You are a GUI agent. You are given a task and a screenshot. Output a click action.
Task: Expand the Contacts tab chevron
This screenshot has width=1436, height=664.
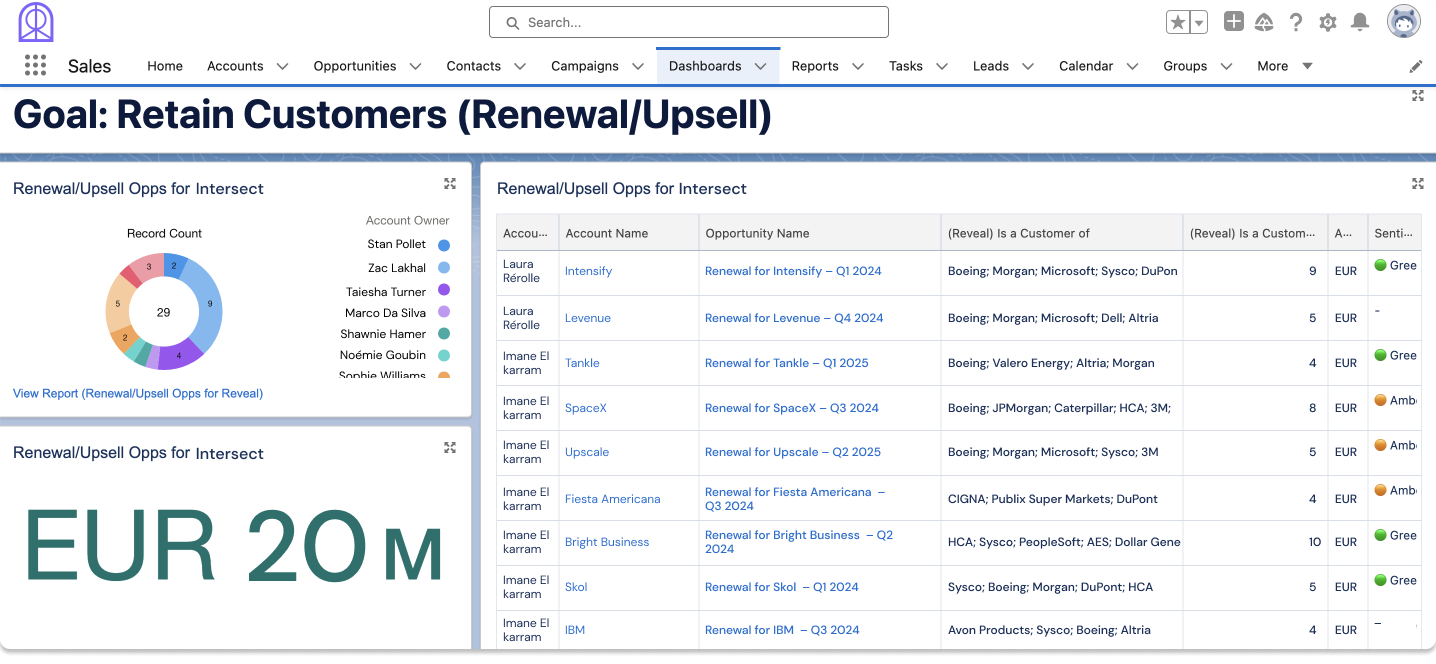[520, 66]
